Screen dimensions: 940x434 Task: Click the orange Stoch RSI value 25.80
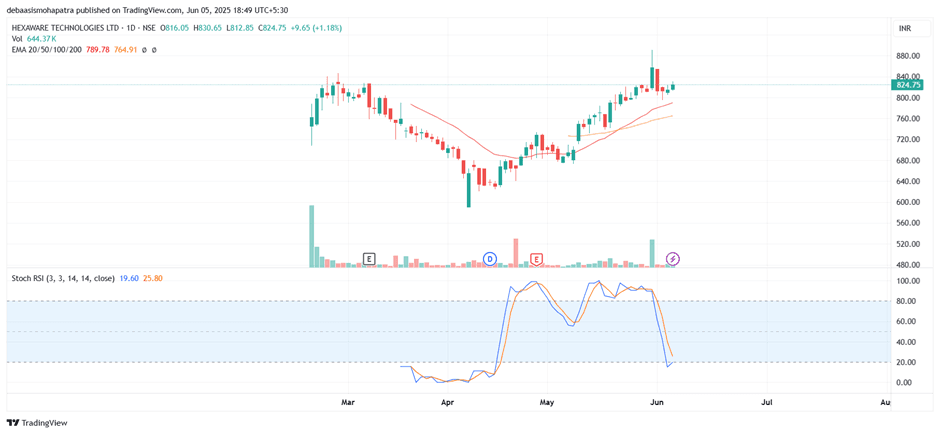pyautogui.click(x=153, y=278)
